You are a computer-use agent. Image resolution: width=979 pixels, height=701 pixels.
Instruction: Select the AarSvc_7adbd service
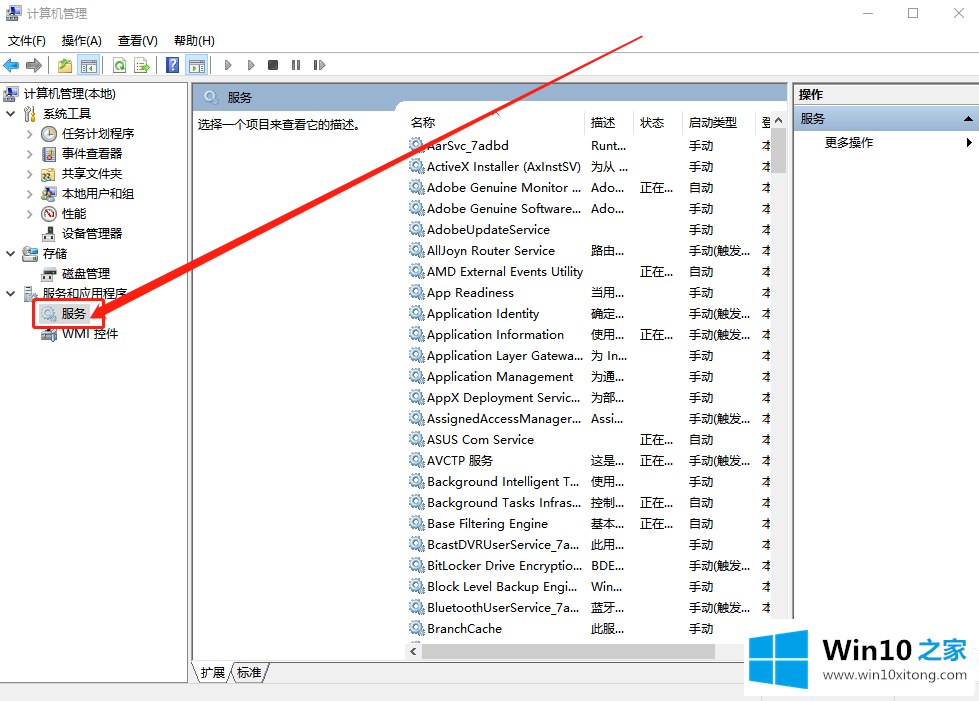tap(468, 145)
